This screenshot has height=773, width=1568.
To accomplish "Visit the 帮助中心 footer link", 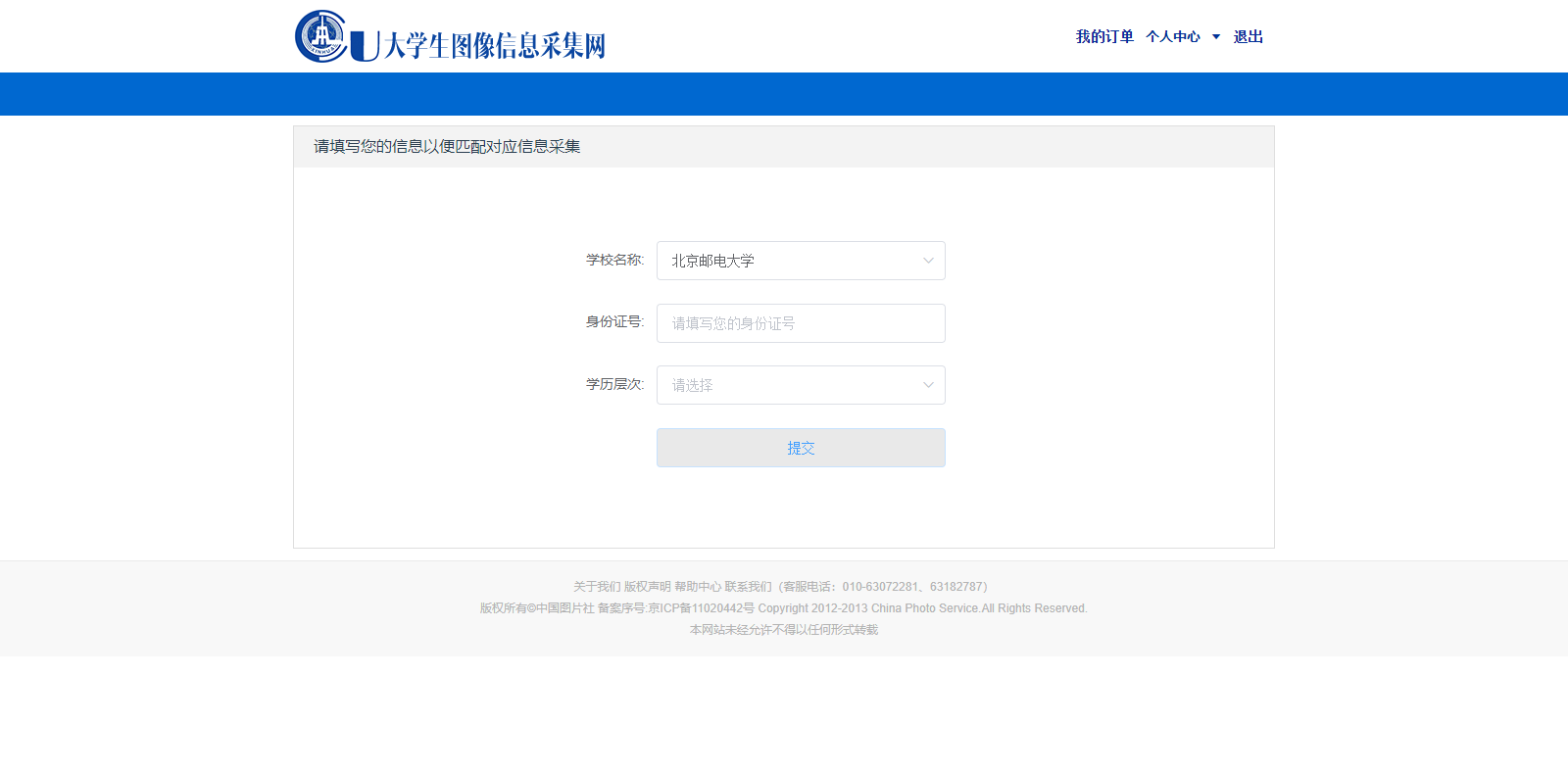I will point(698,587).
